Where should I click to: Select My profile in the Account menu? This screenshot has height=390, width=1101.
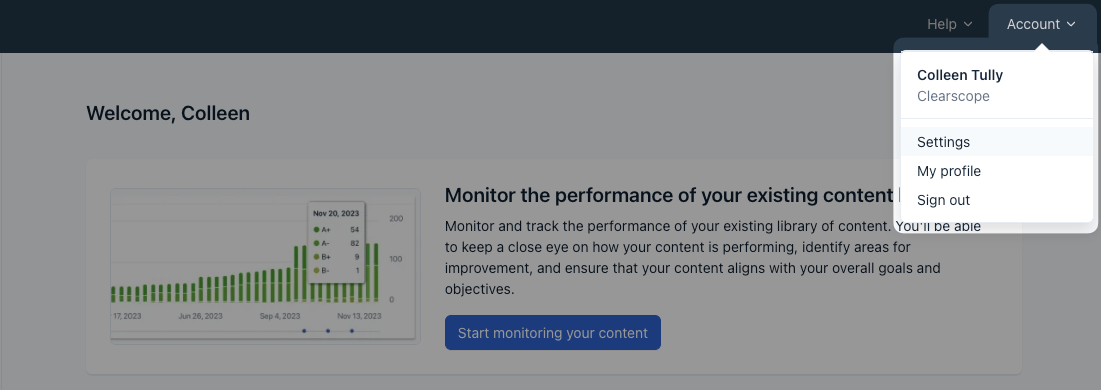(x=997, y=171)
